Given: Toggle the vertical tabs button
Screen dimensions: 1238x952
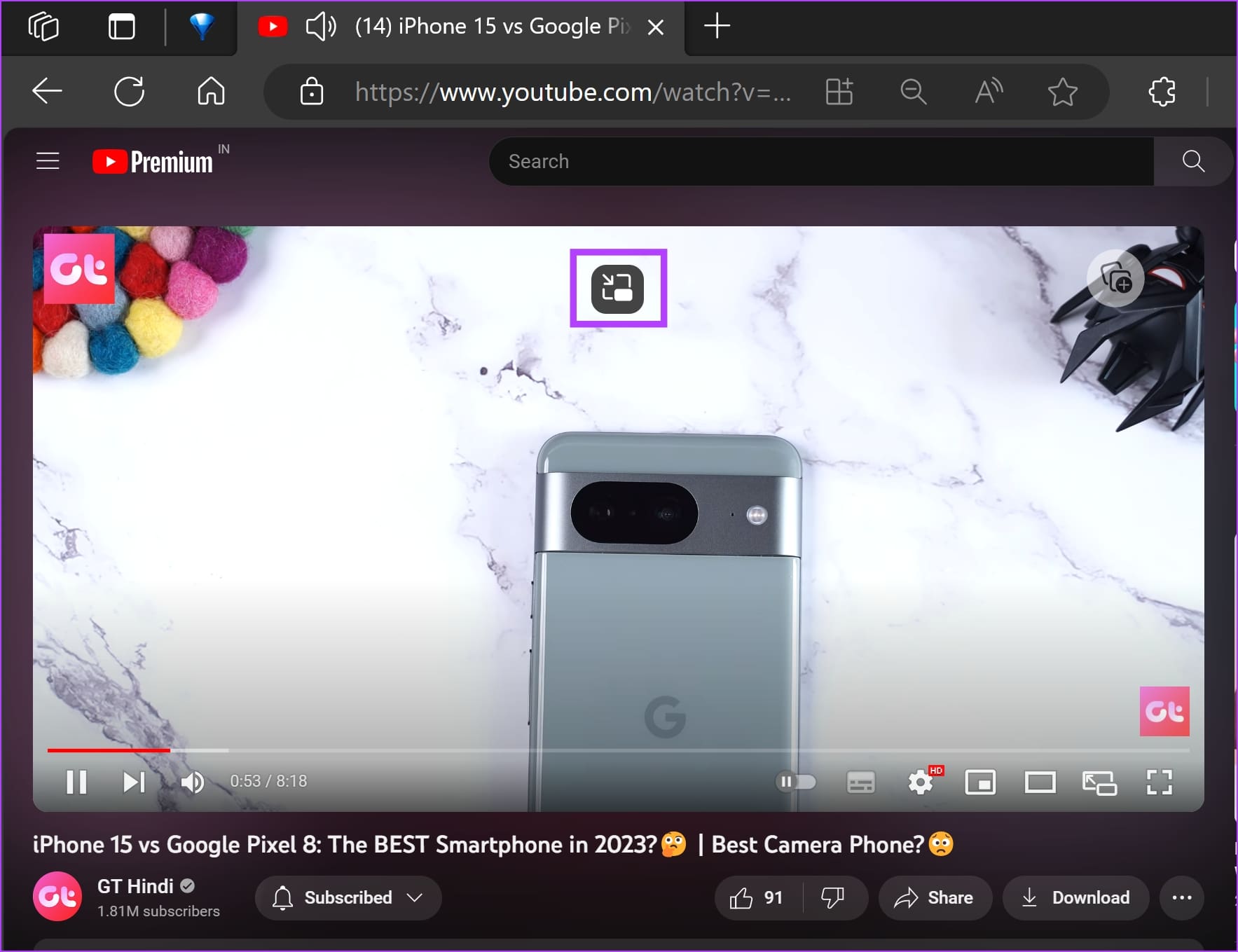Looking at the screenshot, I should coord(121,27).
